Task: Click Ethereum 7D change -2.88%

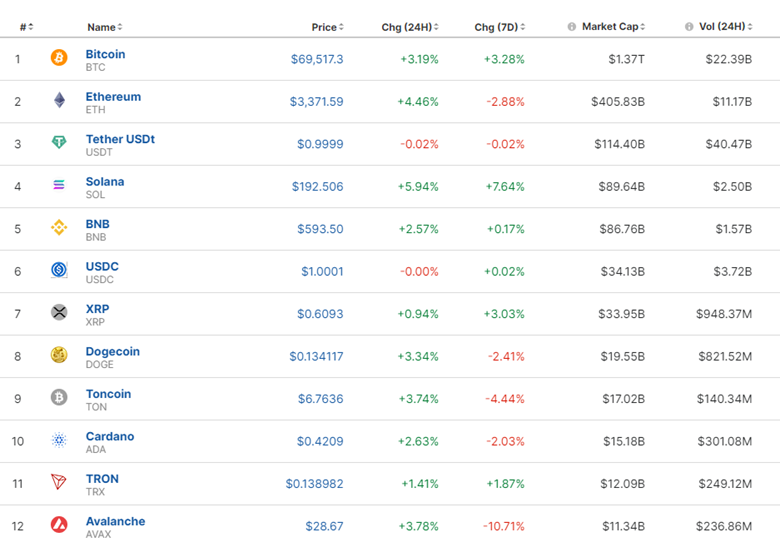Action: (x=505, y=101)
